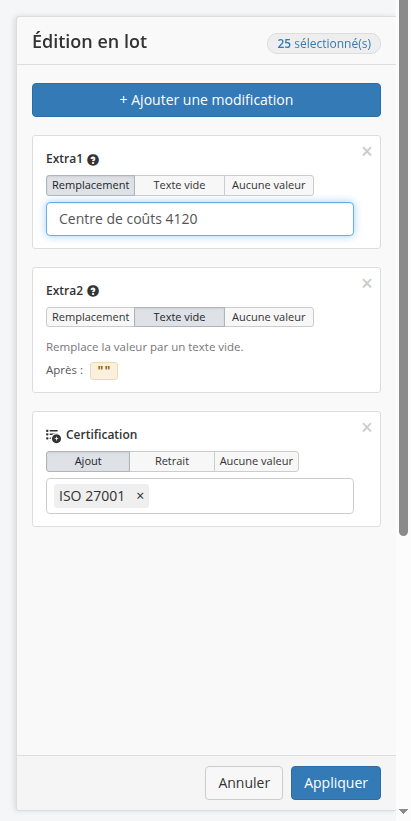411x821 pixels.
Task: Click the Extra2 field label
Action: click(64, 291)
